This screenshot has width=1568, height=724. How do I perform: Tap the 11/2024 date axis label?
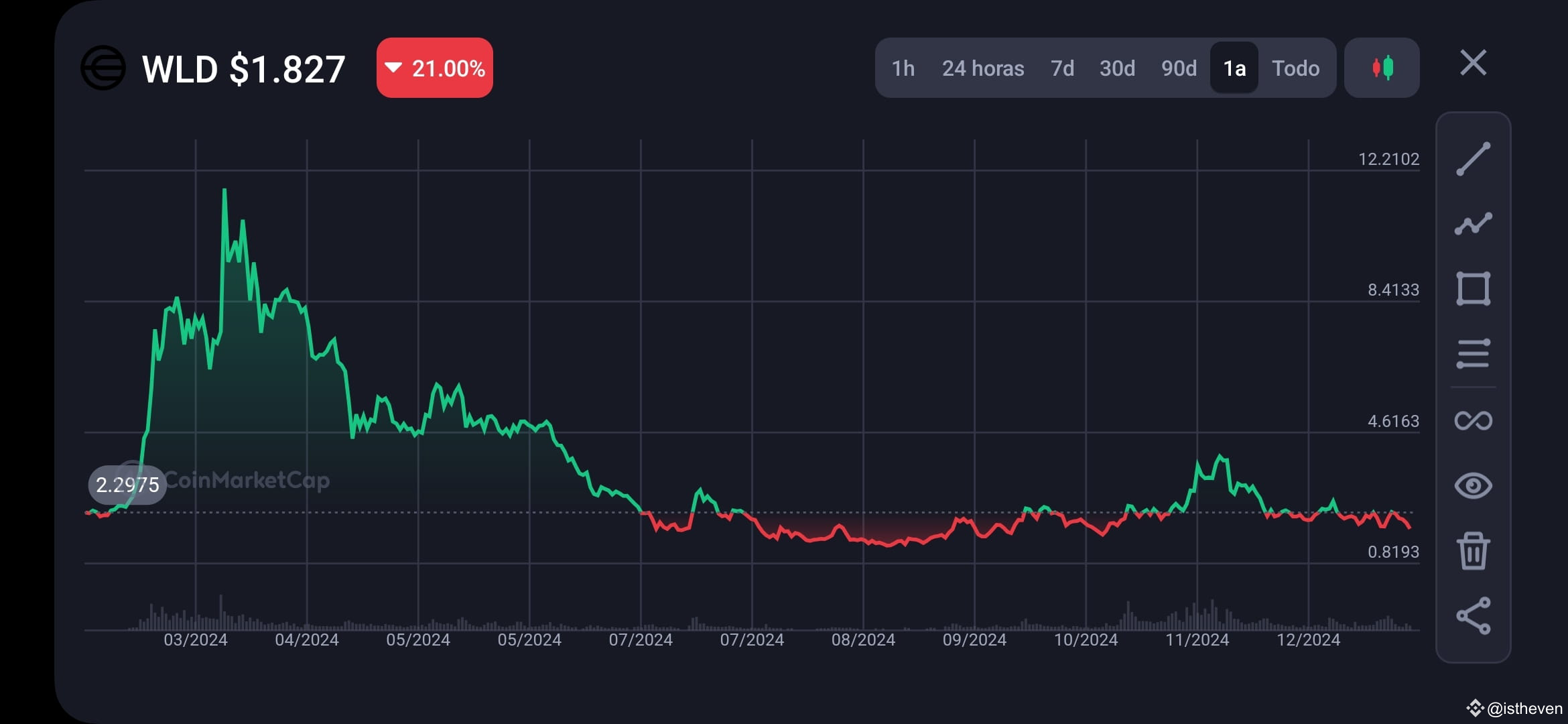[1197, 640]
